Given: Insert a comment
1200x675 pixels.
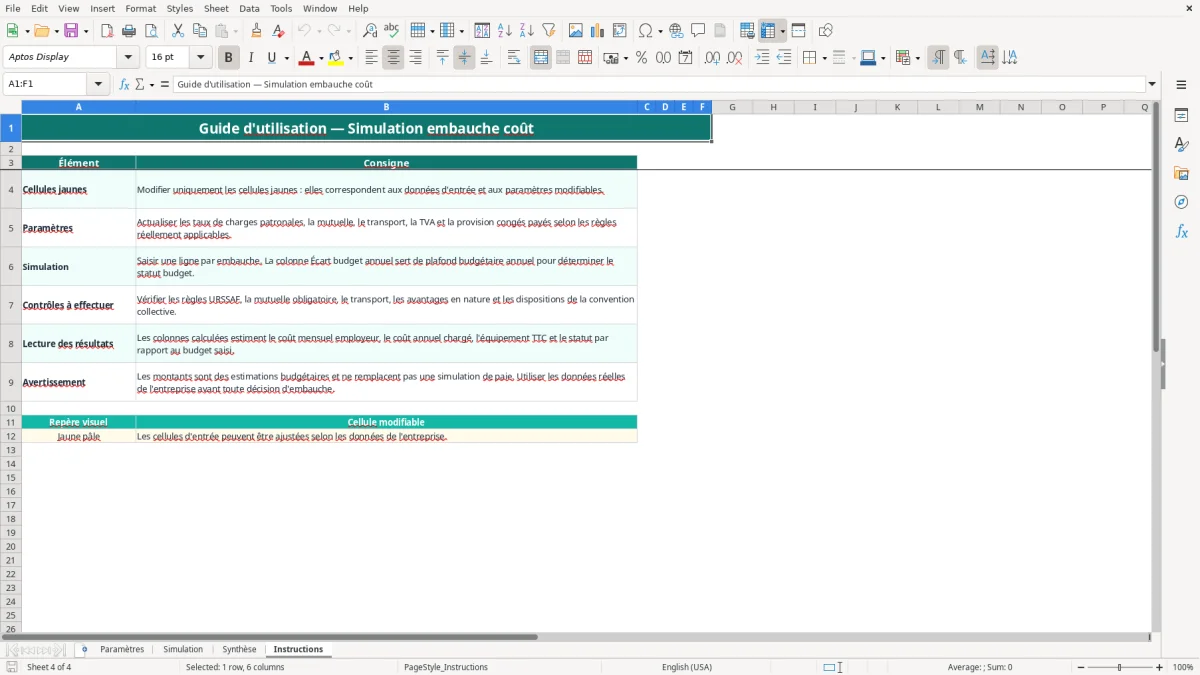Looking at the screenshot, I should tap(698, 31).
